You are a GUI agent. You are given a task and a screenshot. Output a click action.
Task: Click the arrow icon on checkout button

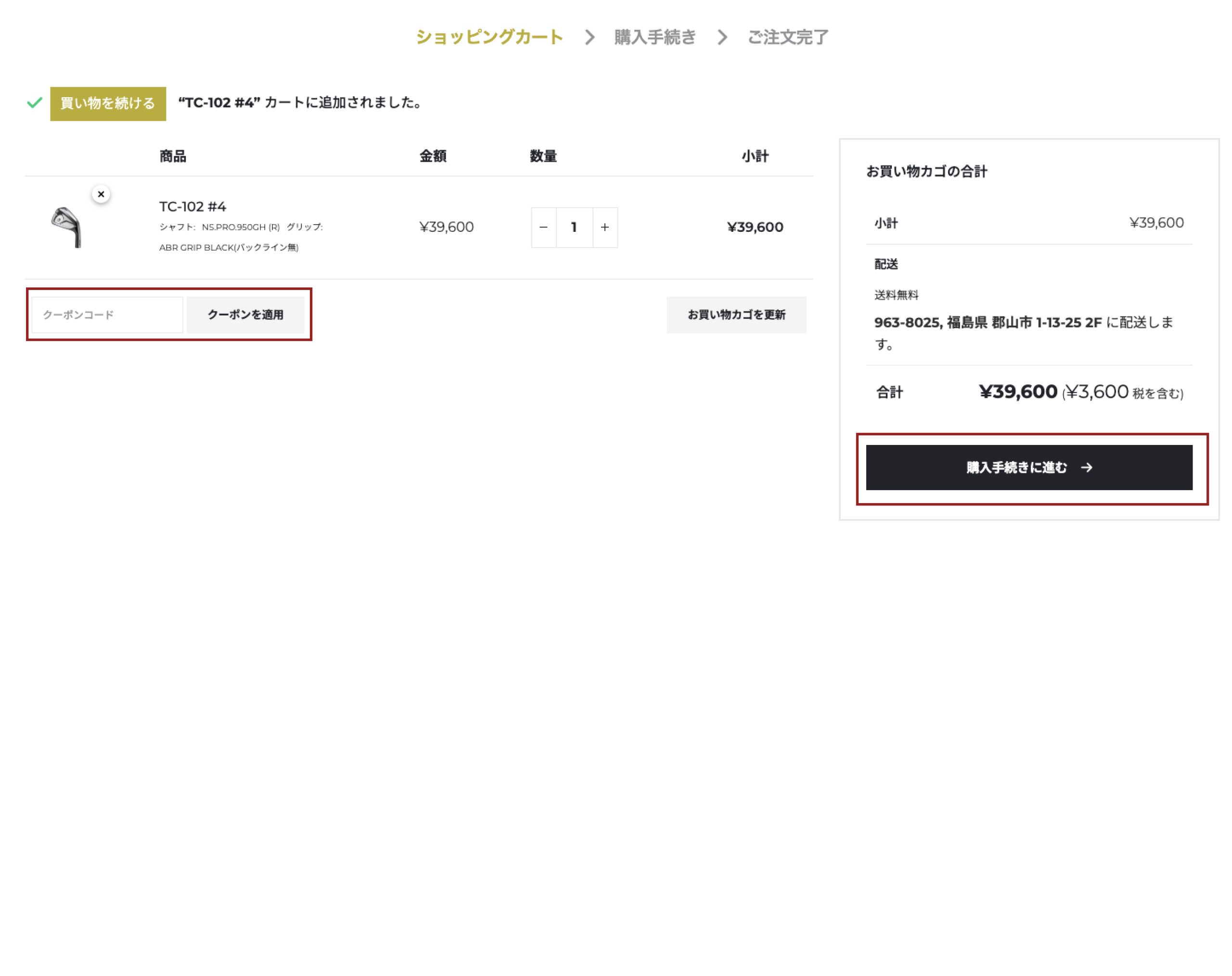[x=1087, y=468]
